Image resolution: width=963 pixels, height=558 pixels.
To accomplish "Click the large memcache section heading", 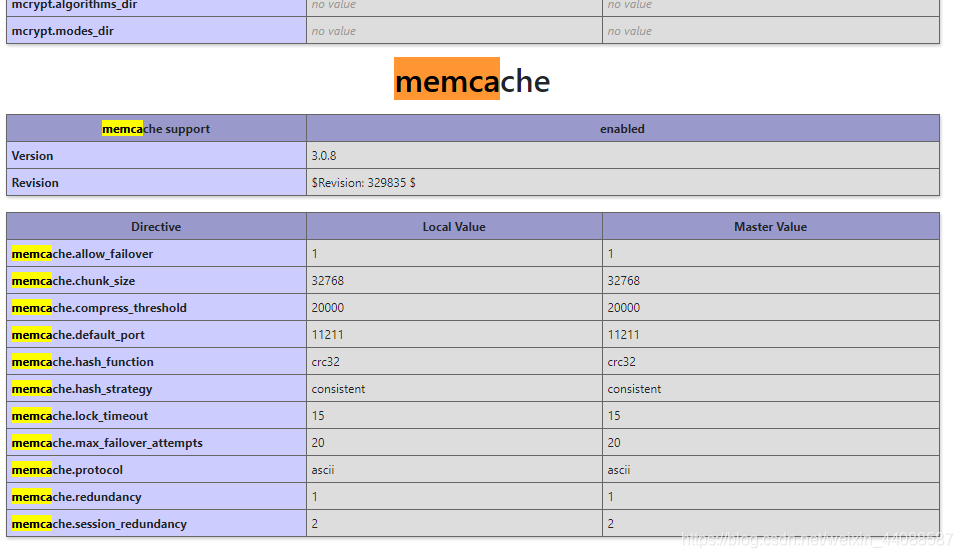I will pyautogui.click(x=472, y=81).
